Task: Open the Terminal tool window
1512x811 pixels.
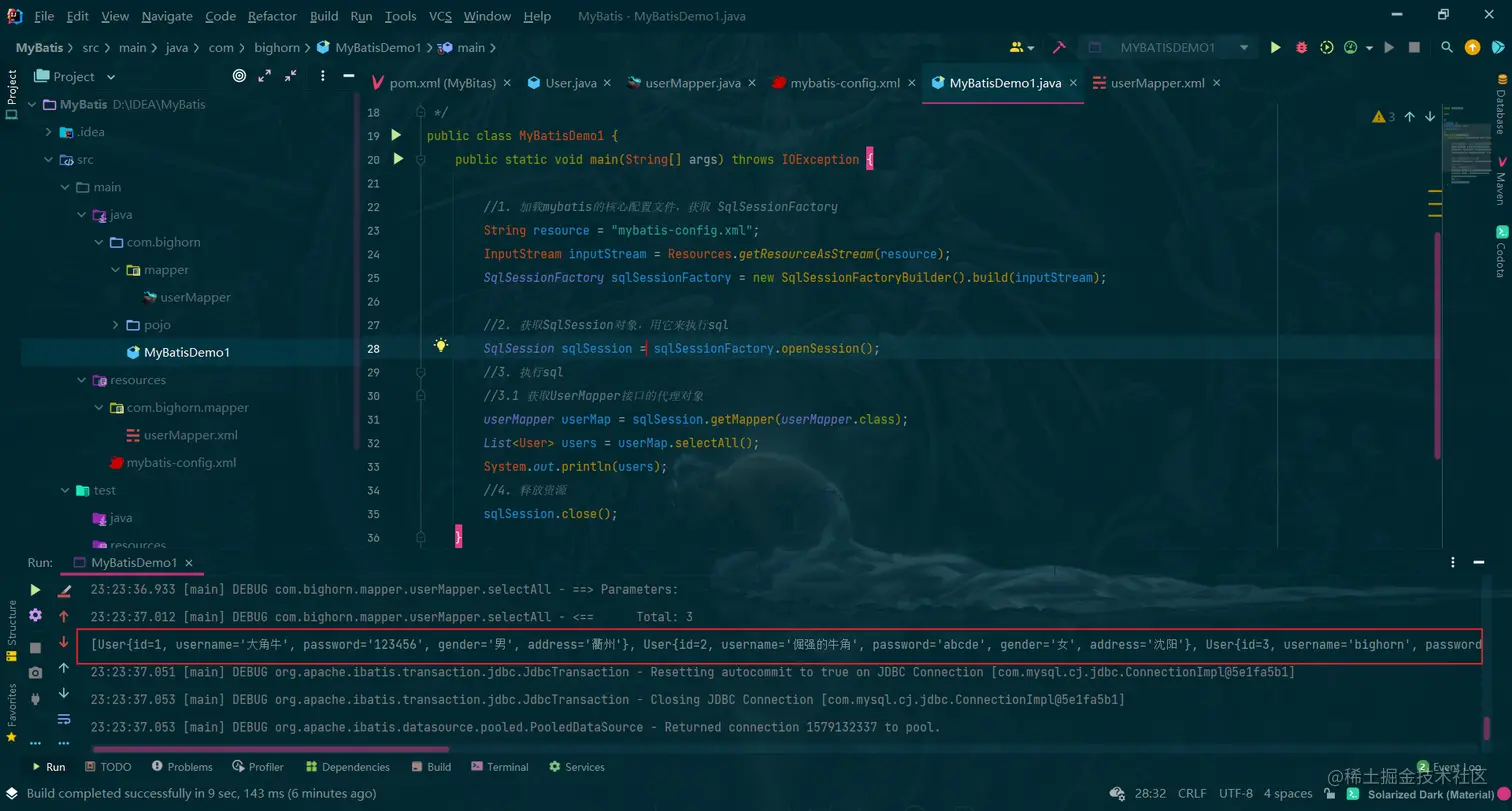Action: point(499,767)
